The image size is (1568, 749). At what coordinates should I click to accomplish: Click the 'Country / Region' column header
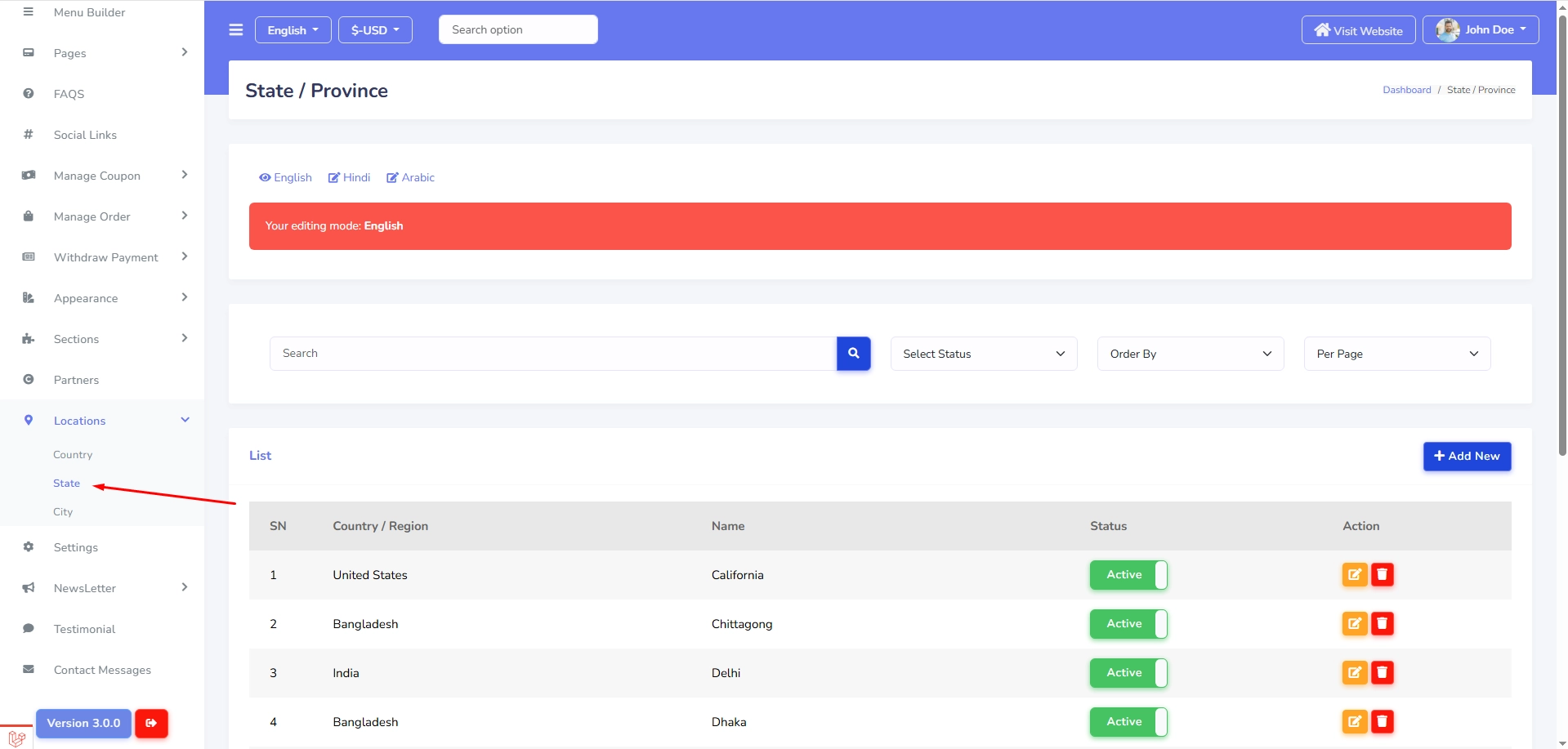click(380, 526)
